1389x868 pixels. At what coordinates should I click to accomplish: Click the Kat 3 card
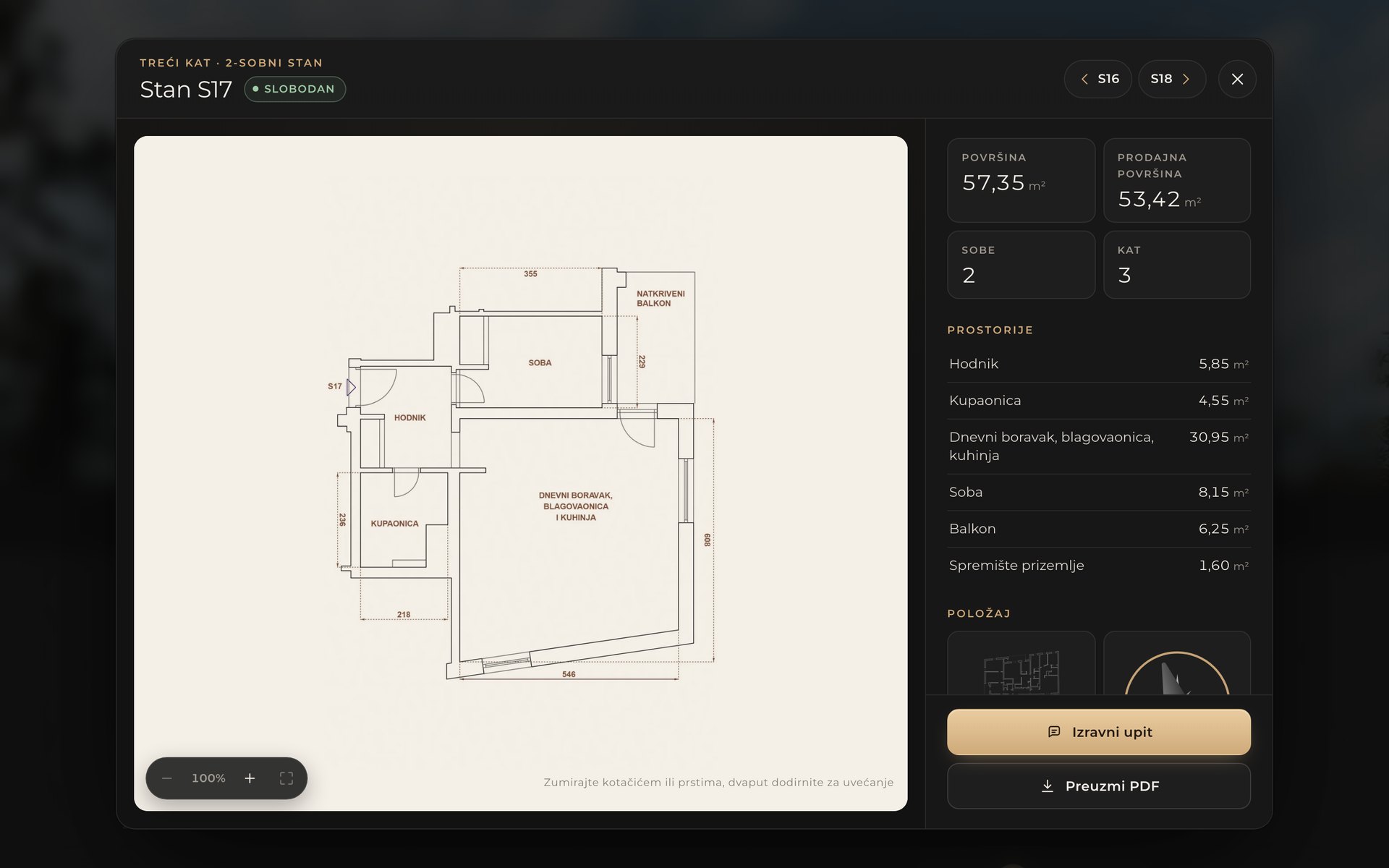click(1177, 265)
